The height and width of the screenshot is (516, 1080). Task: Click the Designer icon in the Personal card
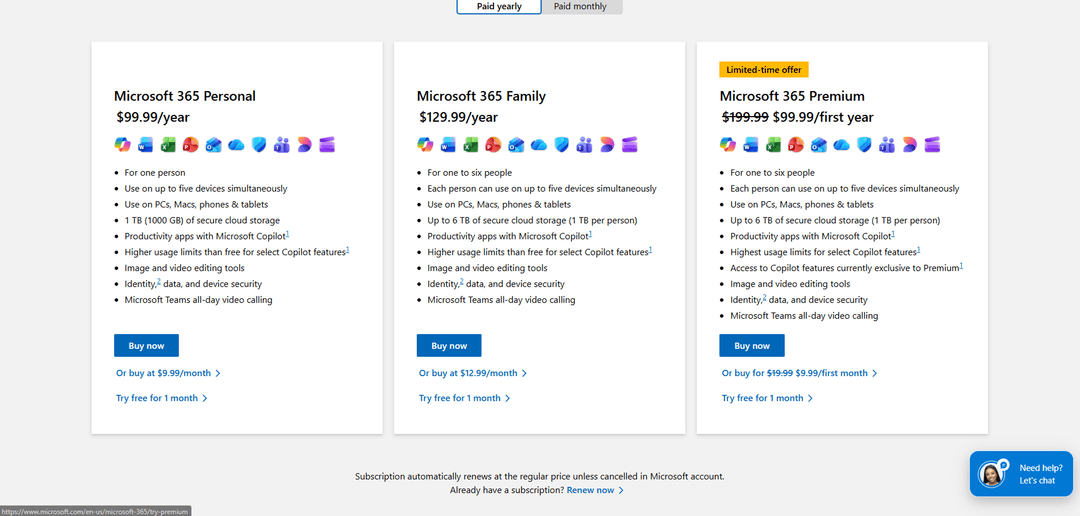(304, 145)
